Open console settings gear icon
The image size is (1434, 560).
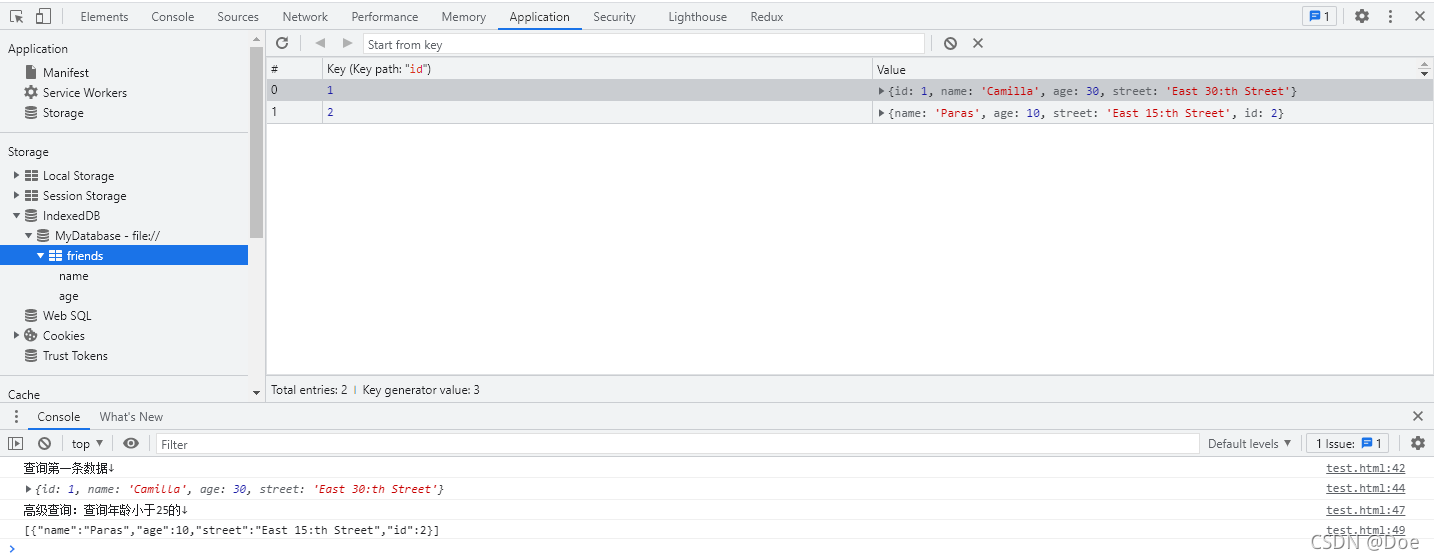[1418, 443]
